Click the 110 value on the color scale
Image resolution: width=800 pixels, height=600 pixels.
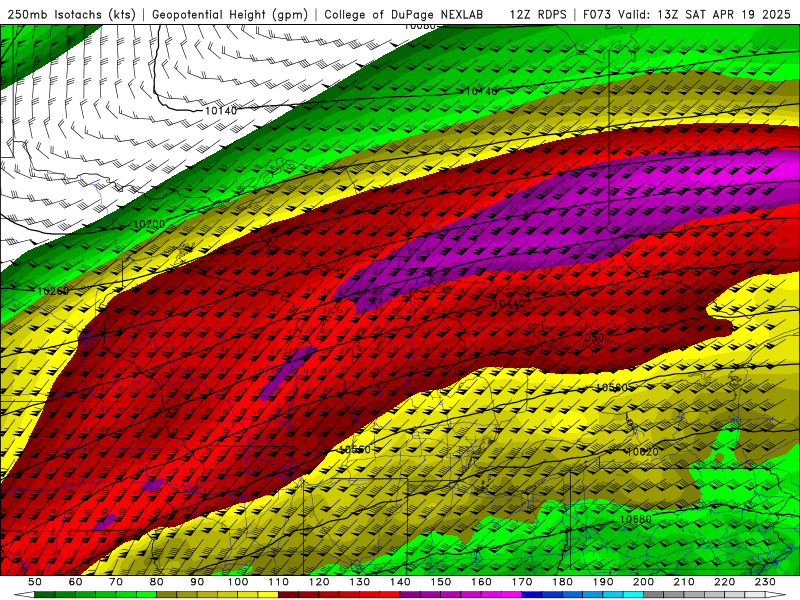click(x=279, y=582)
